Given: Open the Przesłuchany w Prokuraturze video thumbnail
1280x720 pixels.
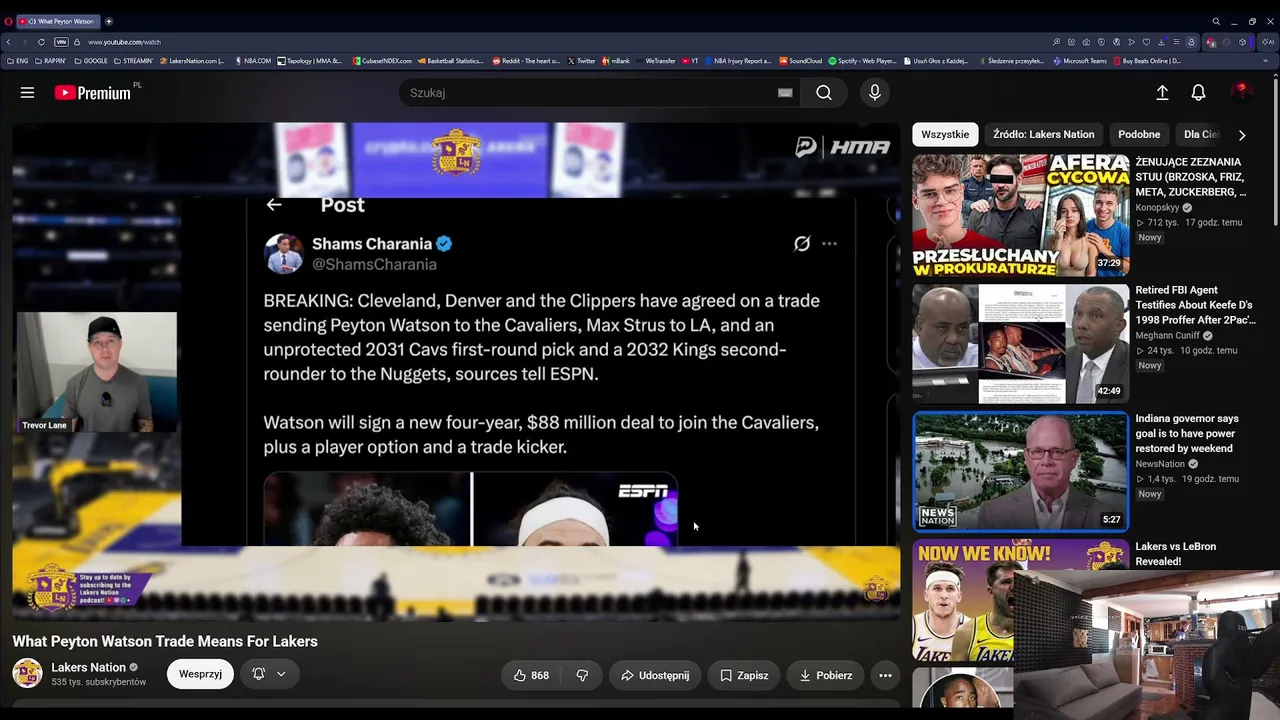Looking at the screenshot, I should click(x=1021, y=215).
